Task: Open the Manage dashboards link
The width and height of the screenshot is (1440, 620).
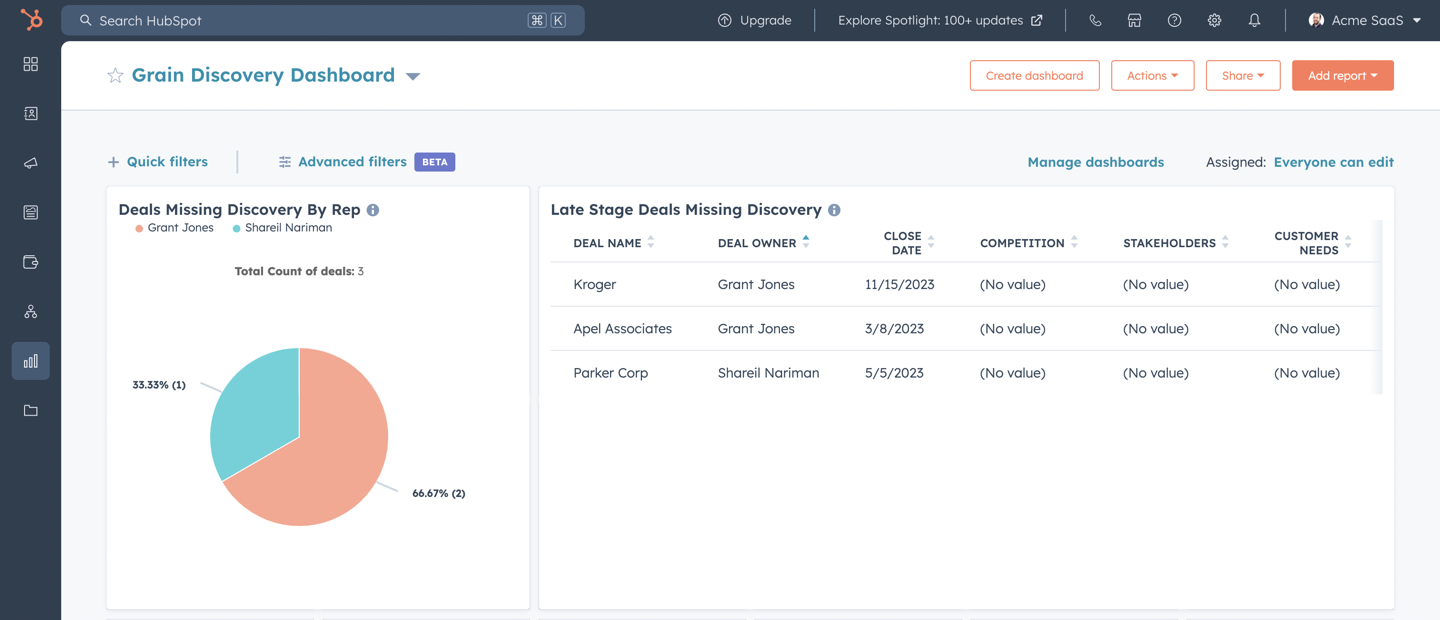Action: pos(1095,162)
